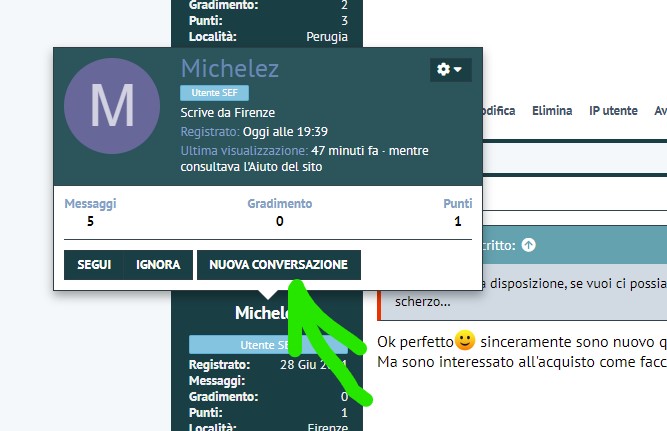The width and height of the screenshot is (667, 431).
Task: Click the IP utente post action
Action: coord(613,111)
